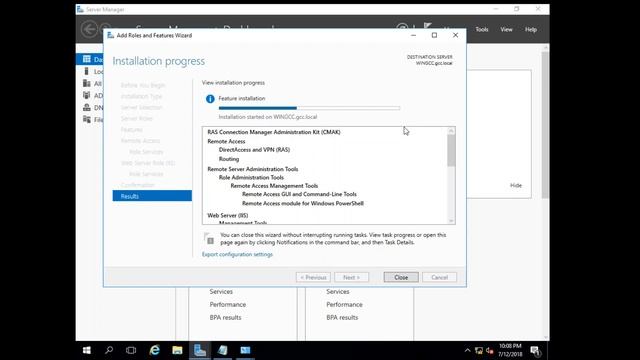The image size is (640, 360).
Task: Open Performance in the left role tile
Action: pos(228,304)
